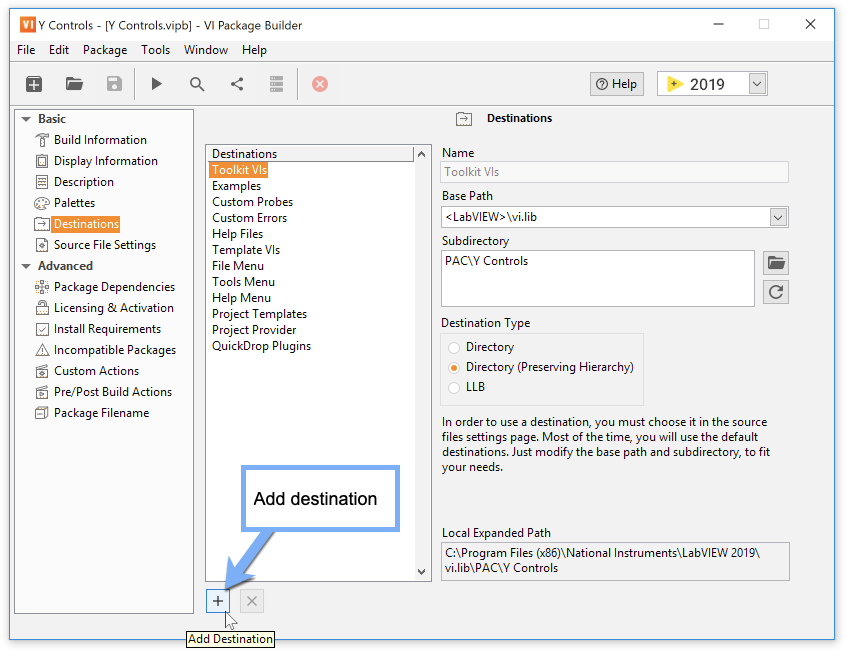
Task: Select Help Files destination
Action: (x=237, y=234)
